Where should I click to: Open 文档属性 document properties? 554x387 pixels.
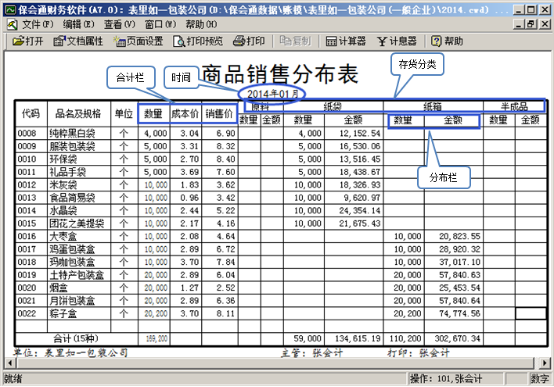click(78, 41)
